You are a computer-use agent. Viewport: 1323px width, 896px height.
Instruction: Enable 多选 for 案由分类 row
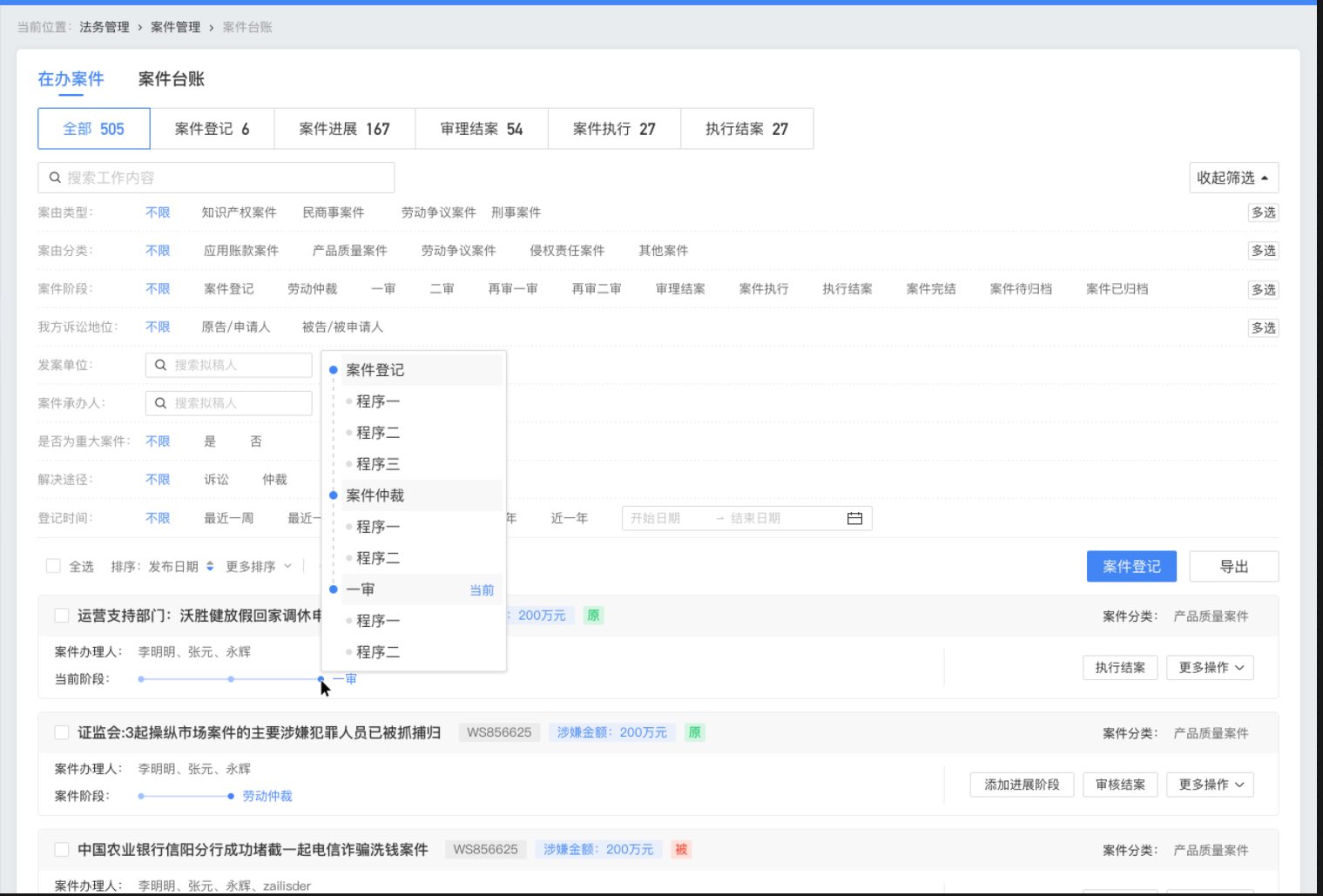(x=1263, y=251)
